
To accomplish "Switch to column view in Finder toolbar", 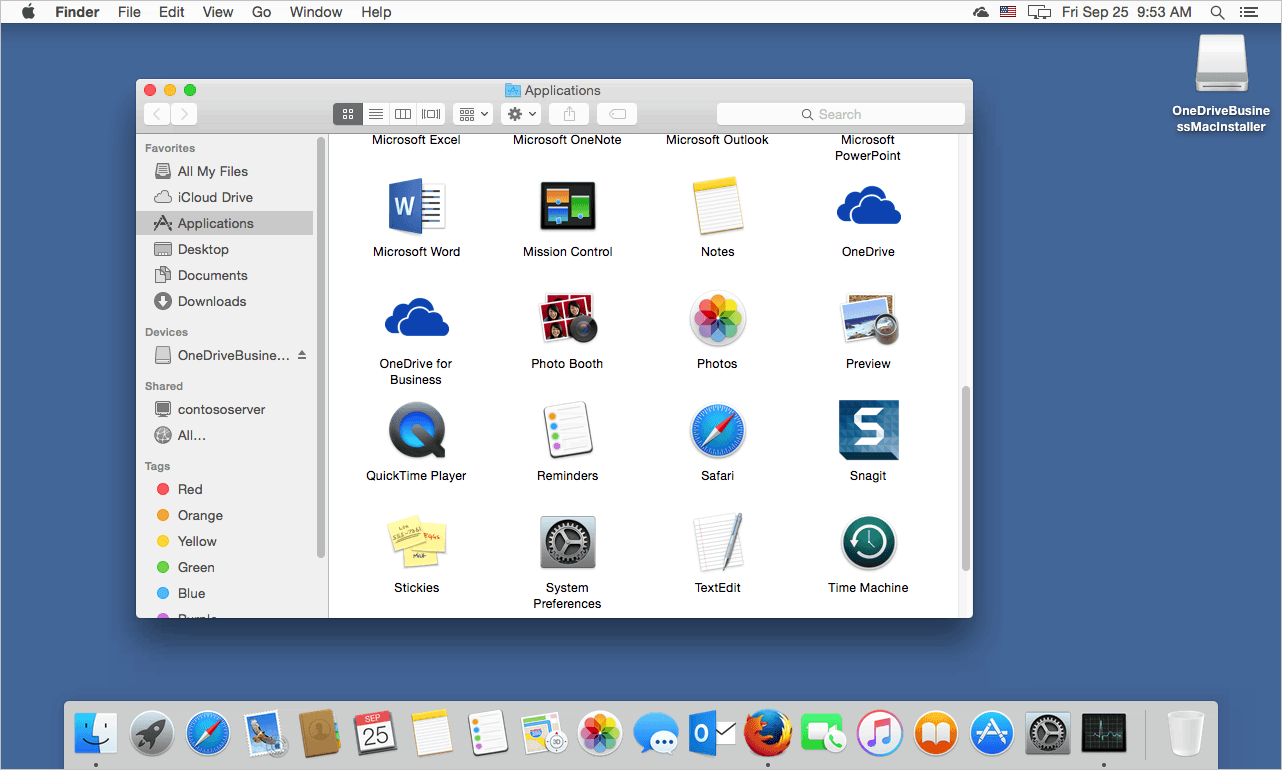I will coord(403,114).
